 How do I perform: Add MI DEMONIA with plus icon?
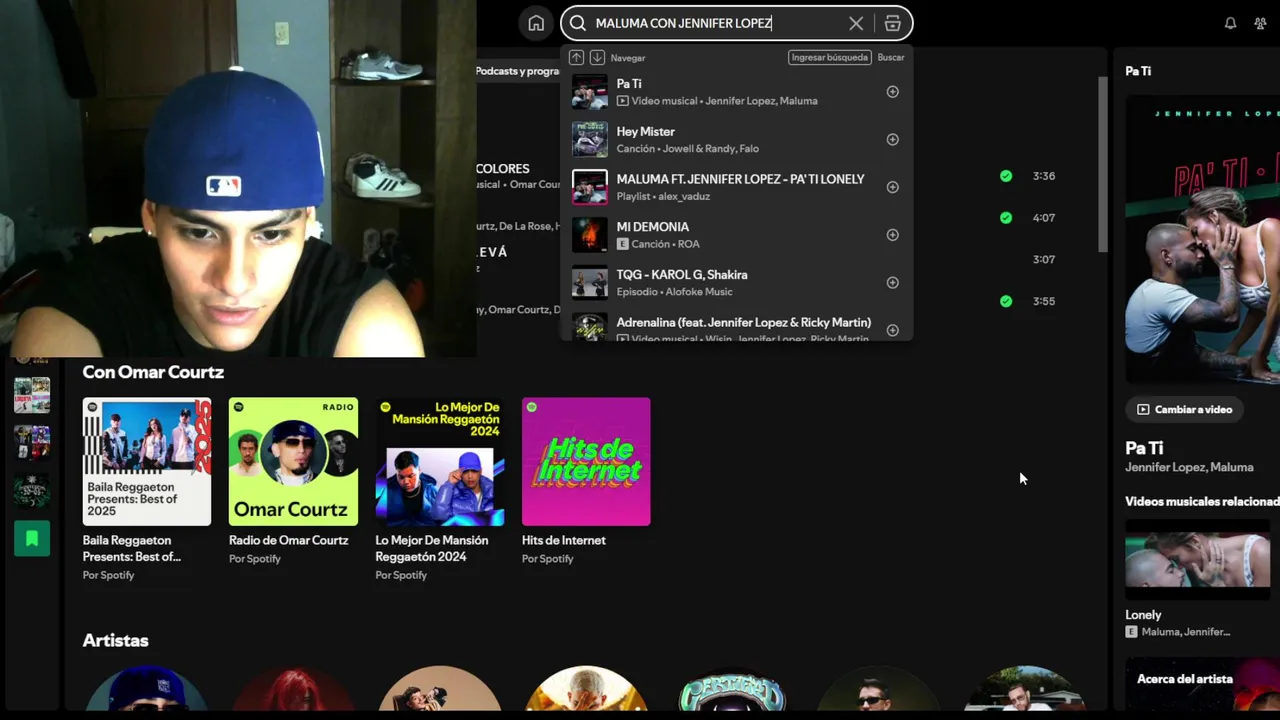point(893,235)
